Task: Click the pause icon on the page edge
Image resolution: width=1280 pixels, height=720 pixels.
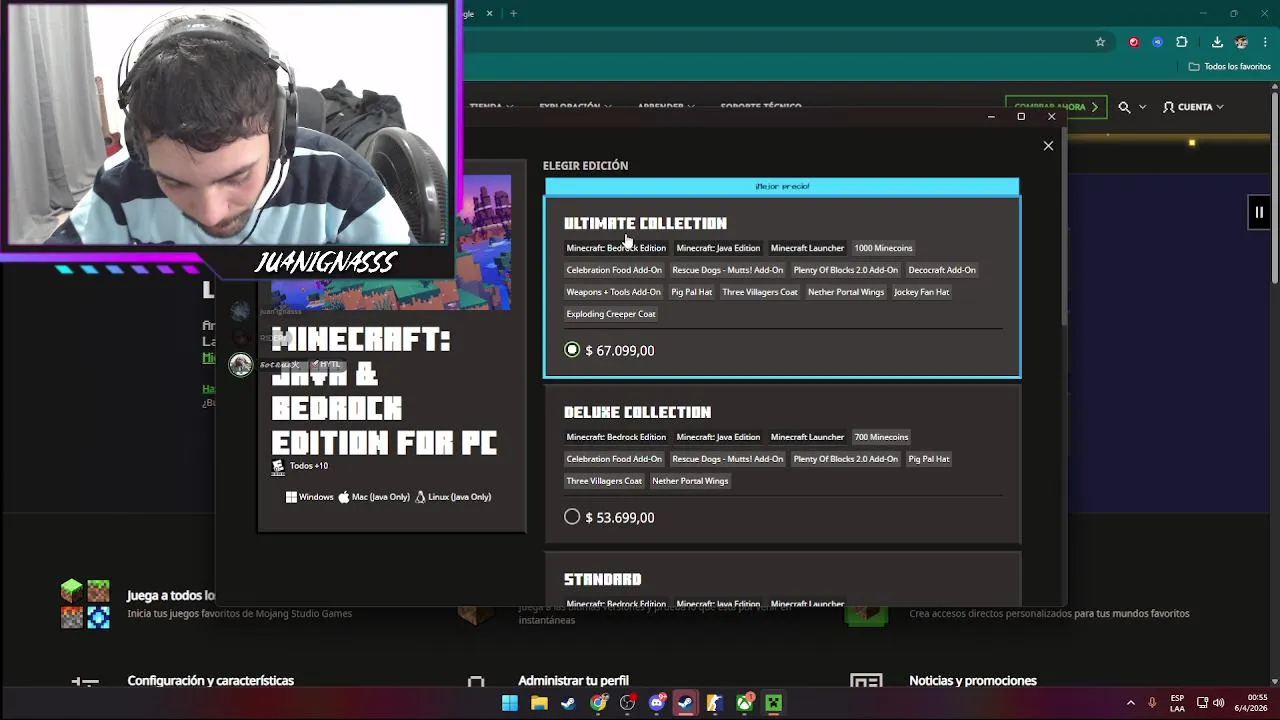Action: 1259,212
